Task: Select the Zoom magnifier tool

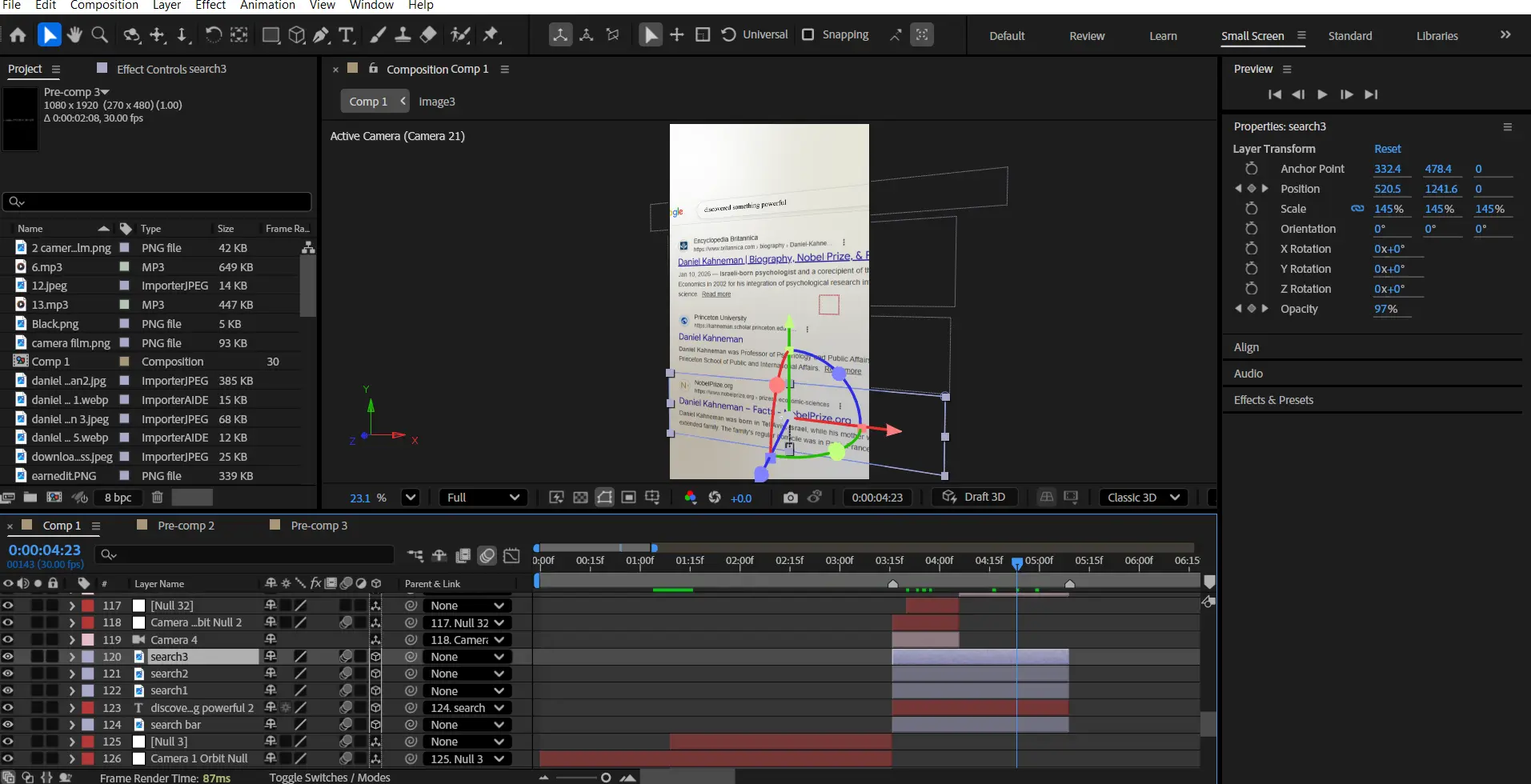Action: click(100, 35)
